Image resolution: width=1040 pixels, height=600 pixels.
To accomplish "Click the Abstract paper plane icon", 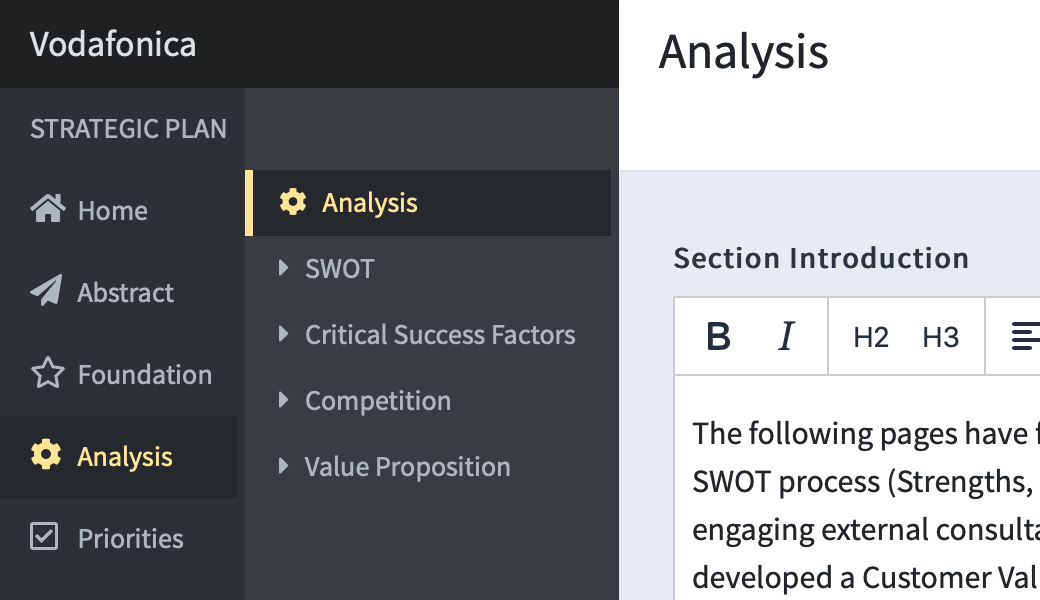I will 46,290.
